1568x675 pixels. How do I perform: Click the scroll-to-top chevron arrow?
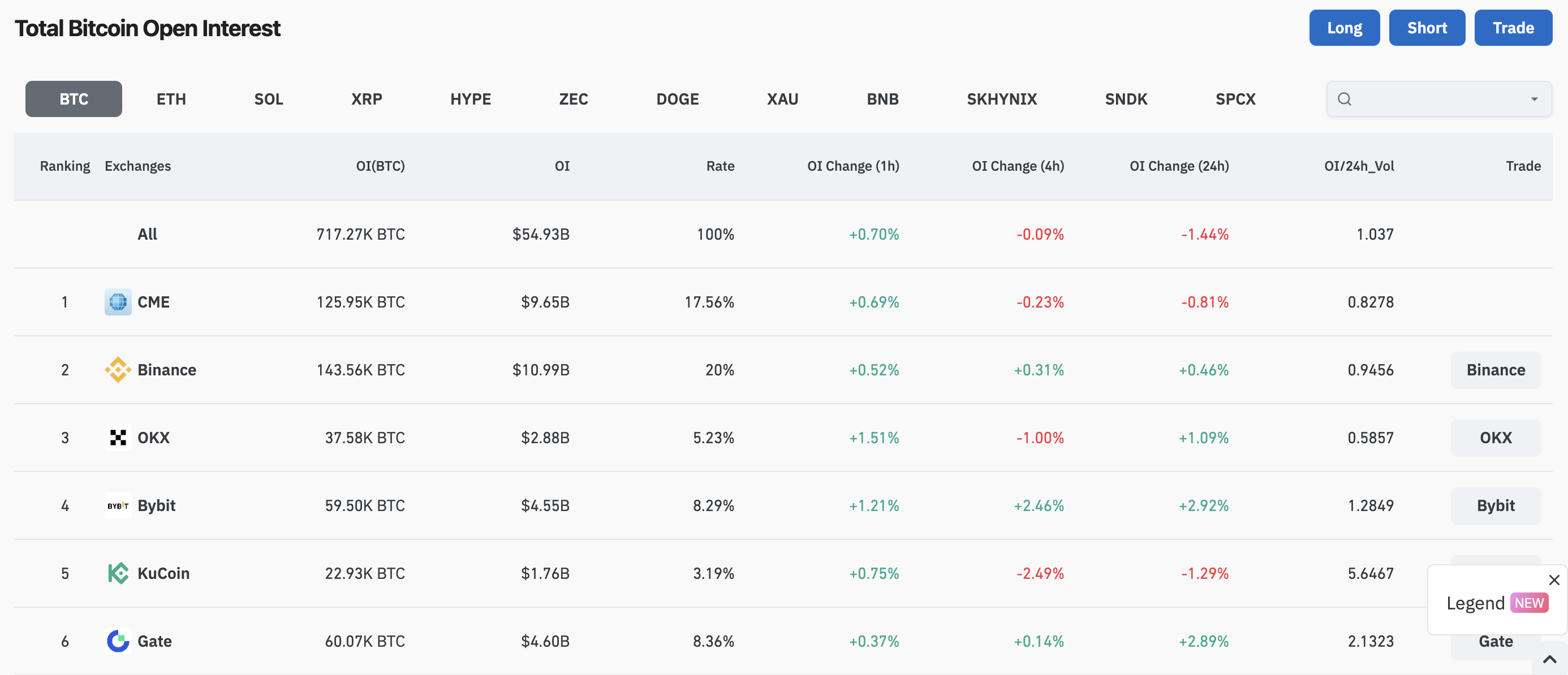pos(1550,660)
